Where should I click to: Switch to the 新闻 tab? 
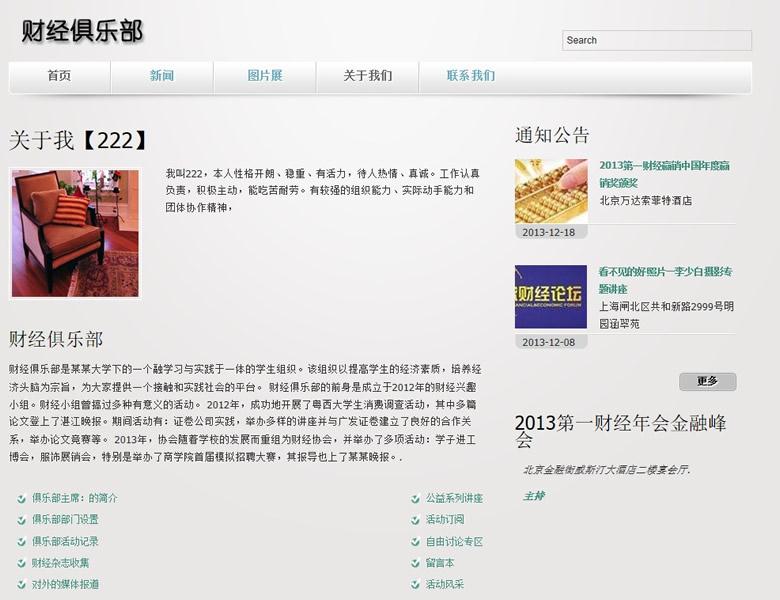click(x=162, y=76)
